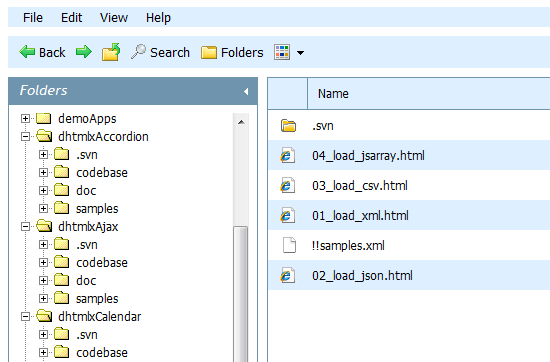Open the File menu
The width and height of the screenshot is (550, 362).
[x=33, y=18]
